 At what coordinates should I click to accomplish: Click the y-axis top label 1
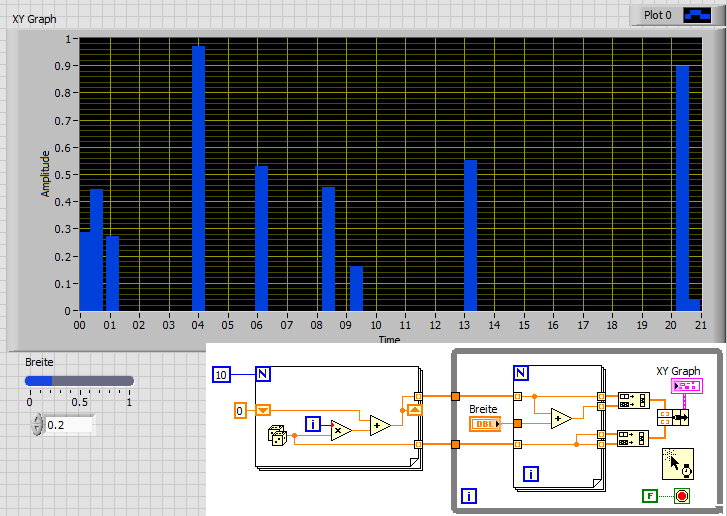coord(68,39)
